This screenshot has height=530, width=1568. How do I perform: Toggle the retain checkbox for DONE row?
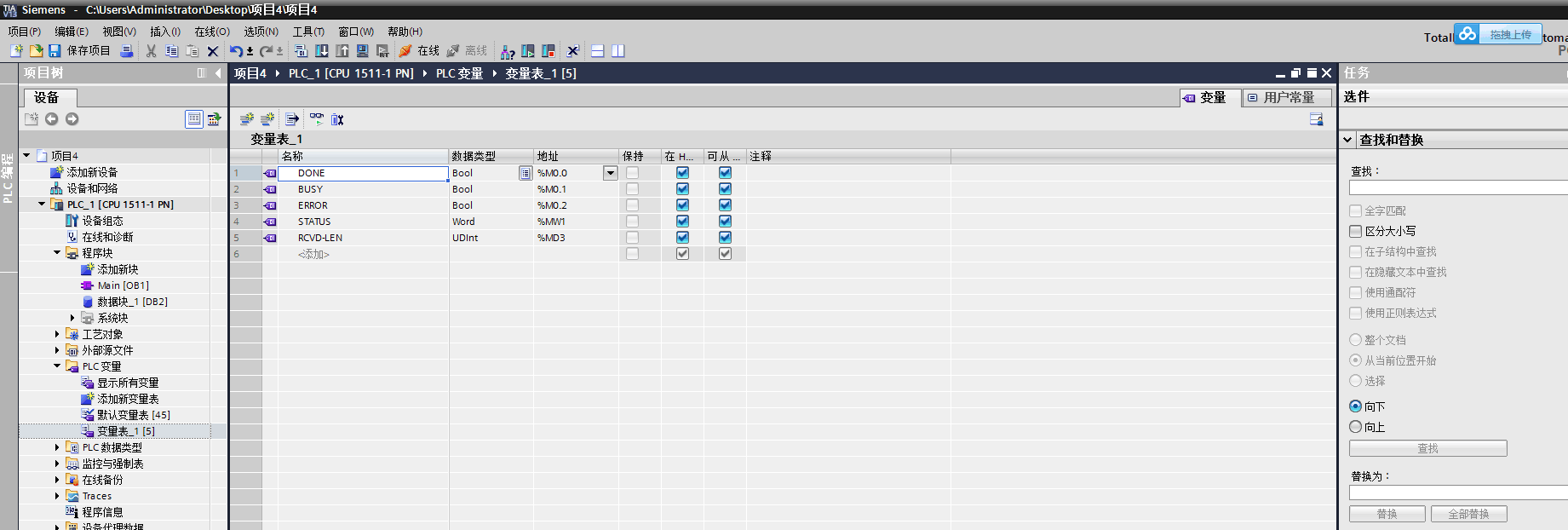632,173
